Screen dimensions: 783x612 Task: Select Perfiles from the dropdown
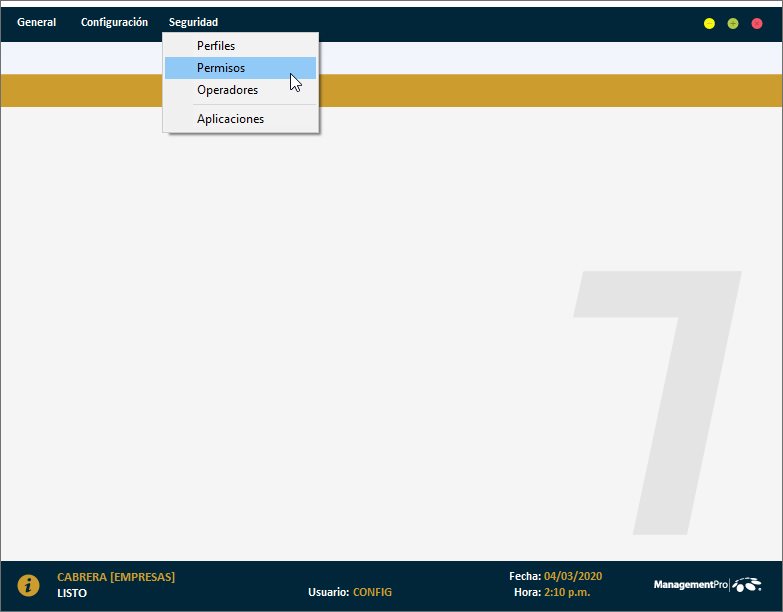(240, 45)
